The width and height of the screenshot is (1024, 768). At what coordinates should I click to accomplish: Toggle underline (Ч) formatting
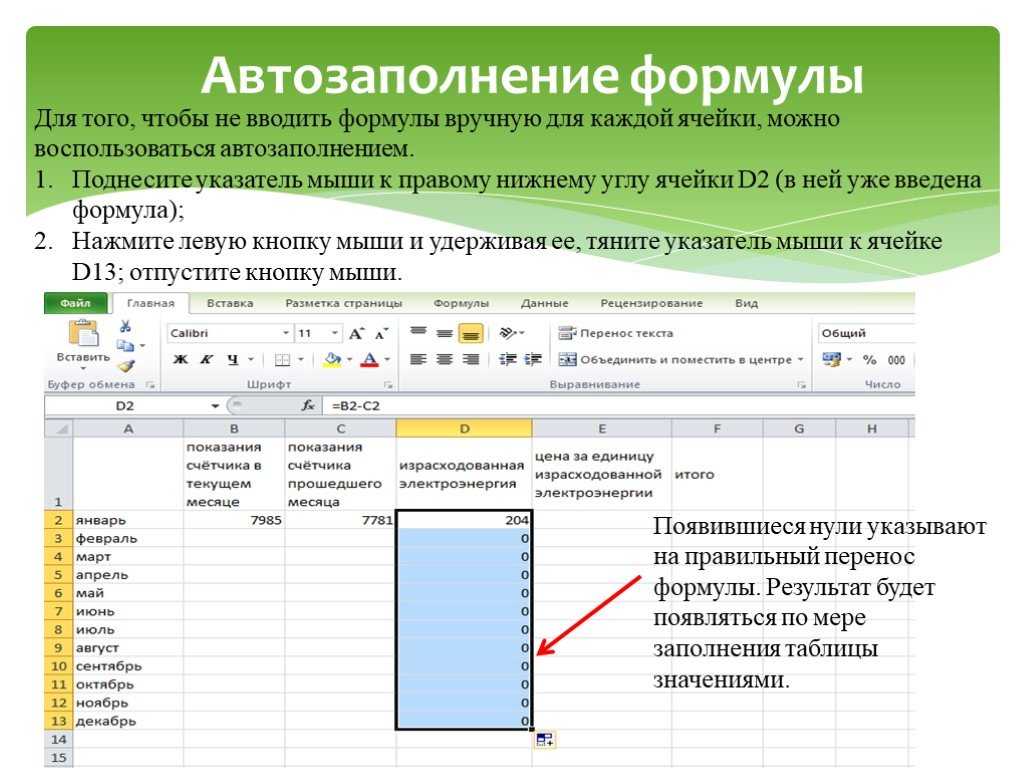(x=232, y=359)
